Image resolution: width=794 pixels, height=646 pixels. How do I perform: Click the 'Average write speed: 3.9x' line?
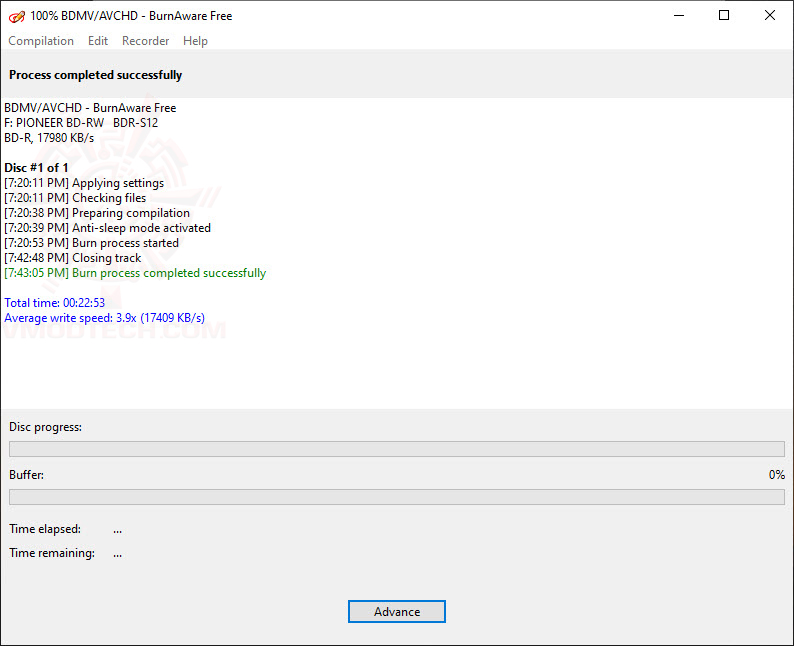(105, 318)
